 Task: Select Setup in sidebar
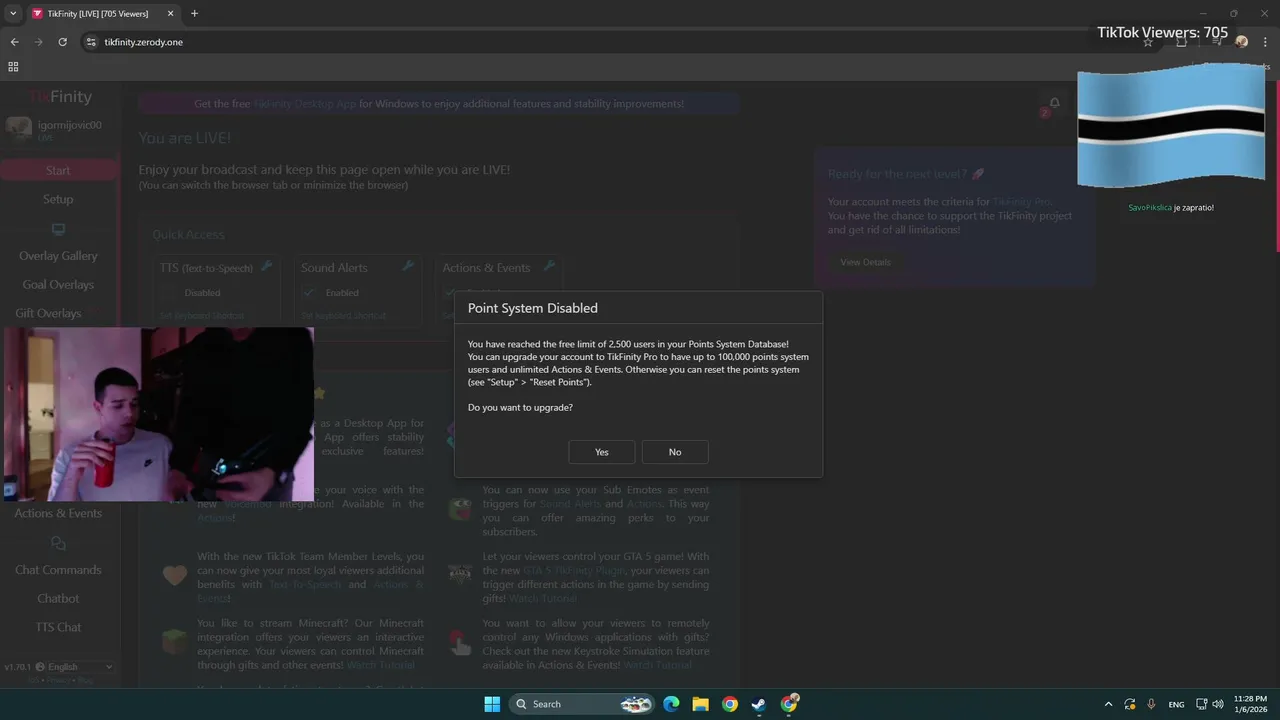tap(58, 199)
